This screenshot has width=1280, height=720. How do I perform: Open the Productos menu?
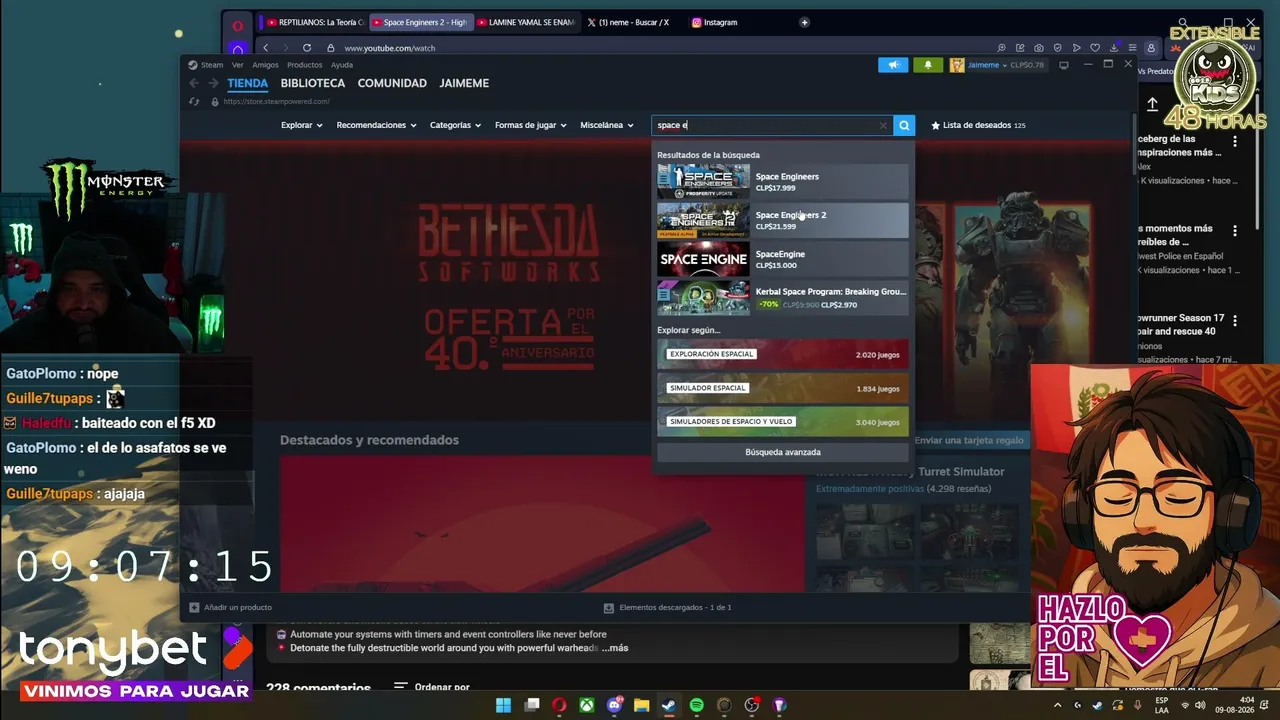[x=305, y=65]
